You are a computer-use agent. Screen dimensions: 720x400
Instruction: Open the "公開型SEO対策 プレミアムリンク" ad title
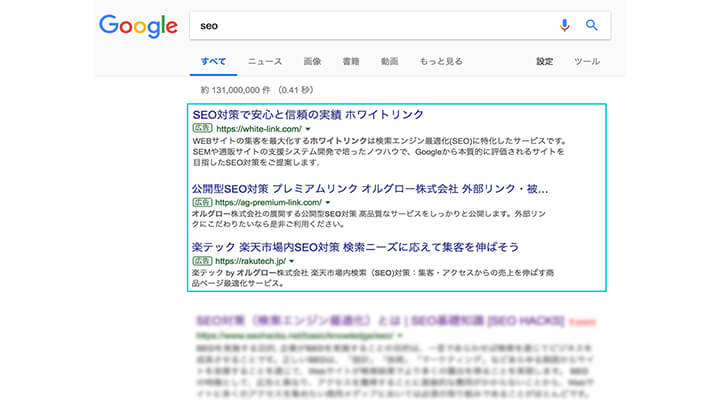point(370,189)
